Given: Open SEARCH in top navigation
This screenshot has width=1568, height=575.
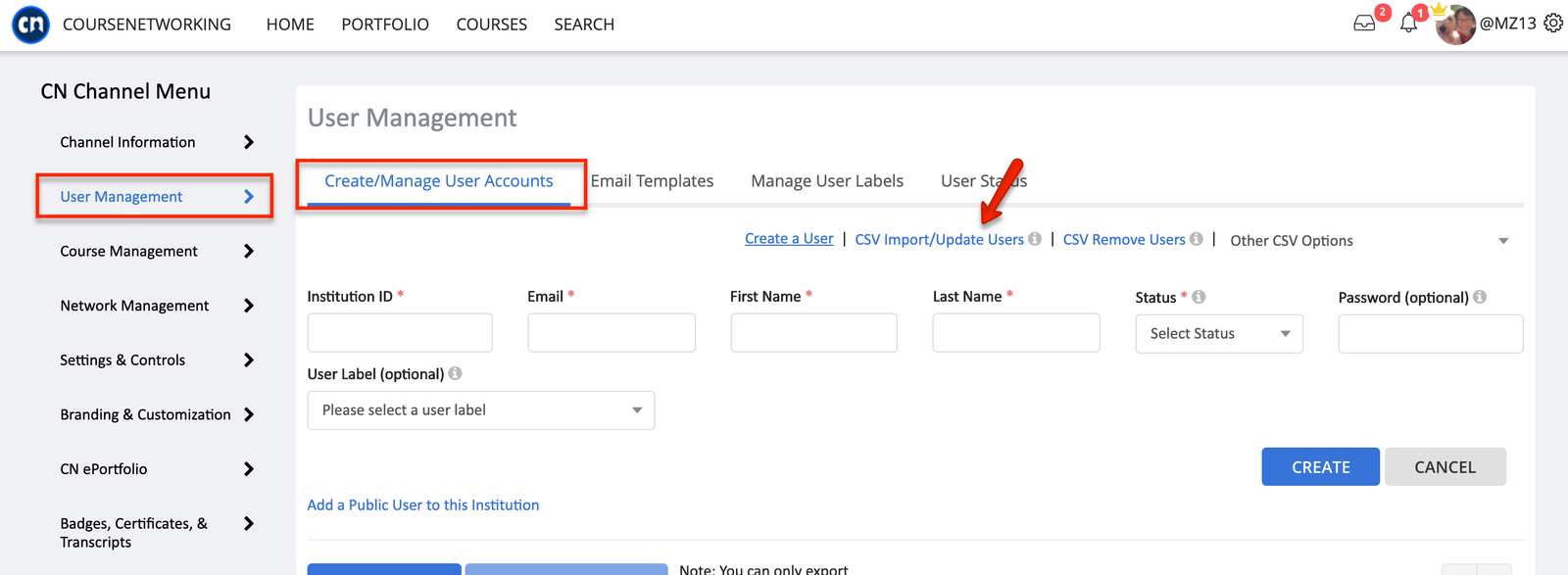Looking at the screenshot, I should click(x=584, y=24).
